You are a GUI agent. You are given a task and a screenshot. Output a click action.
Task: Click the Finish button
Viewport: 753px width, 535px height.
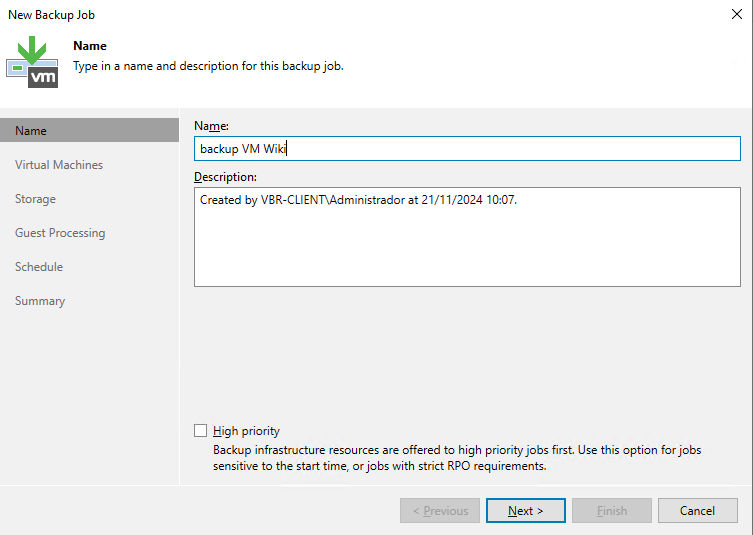pos(612,511)
